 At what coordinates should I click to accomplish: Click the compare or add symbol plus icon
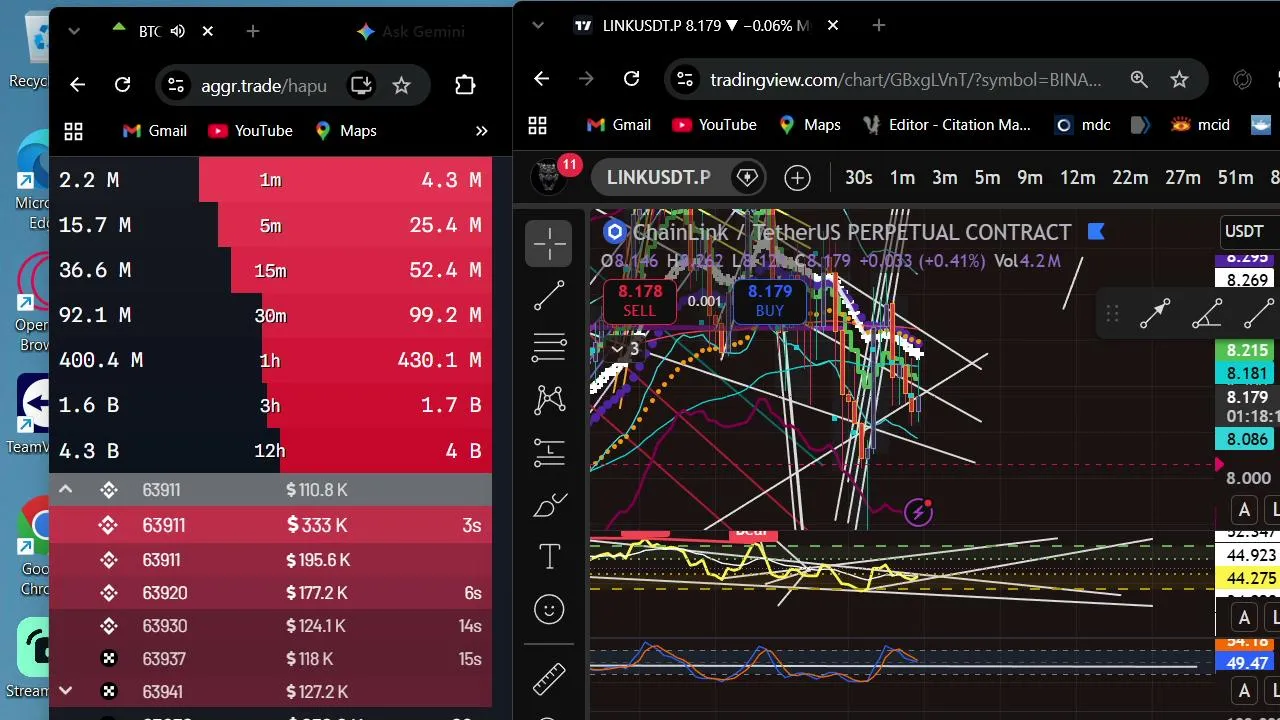pos(797,178)
